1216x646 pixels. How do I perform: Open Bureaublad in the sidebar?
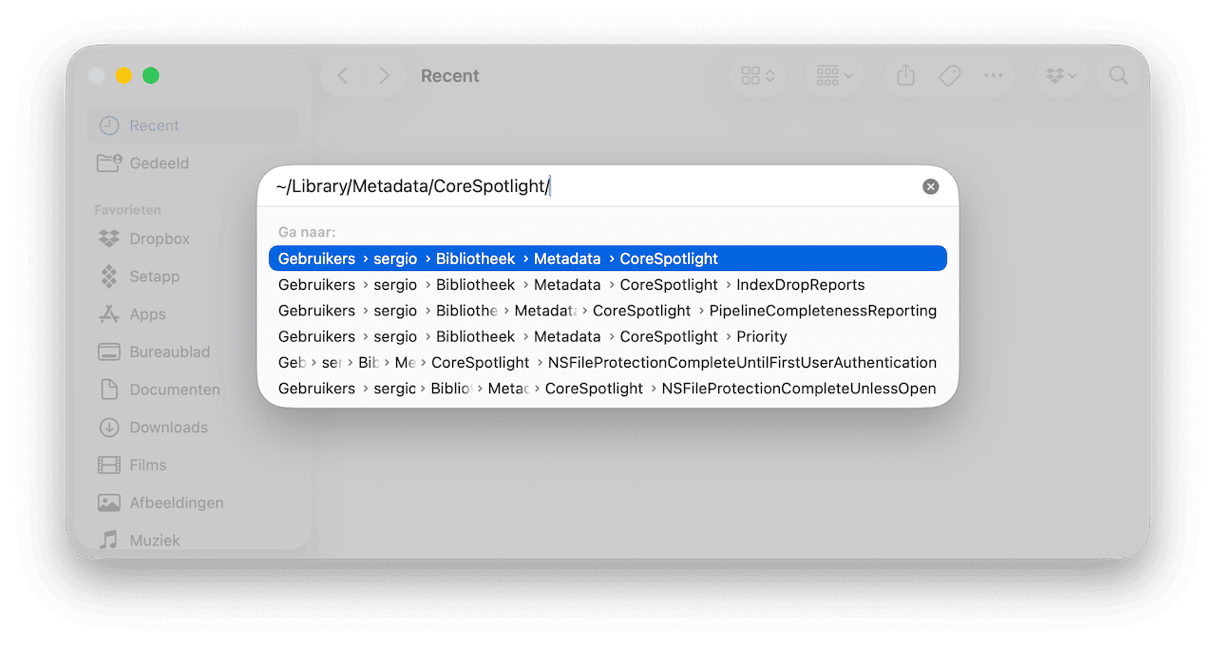[x=193, y=352]
